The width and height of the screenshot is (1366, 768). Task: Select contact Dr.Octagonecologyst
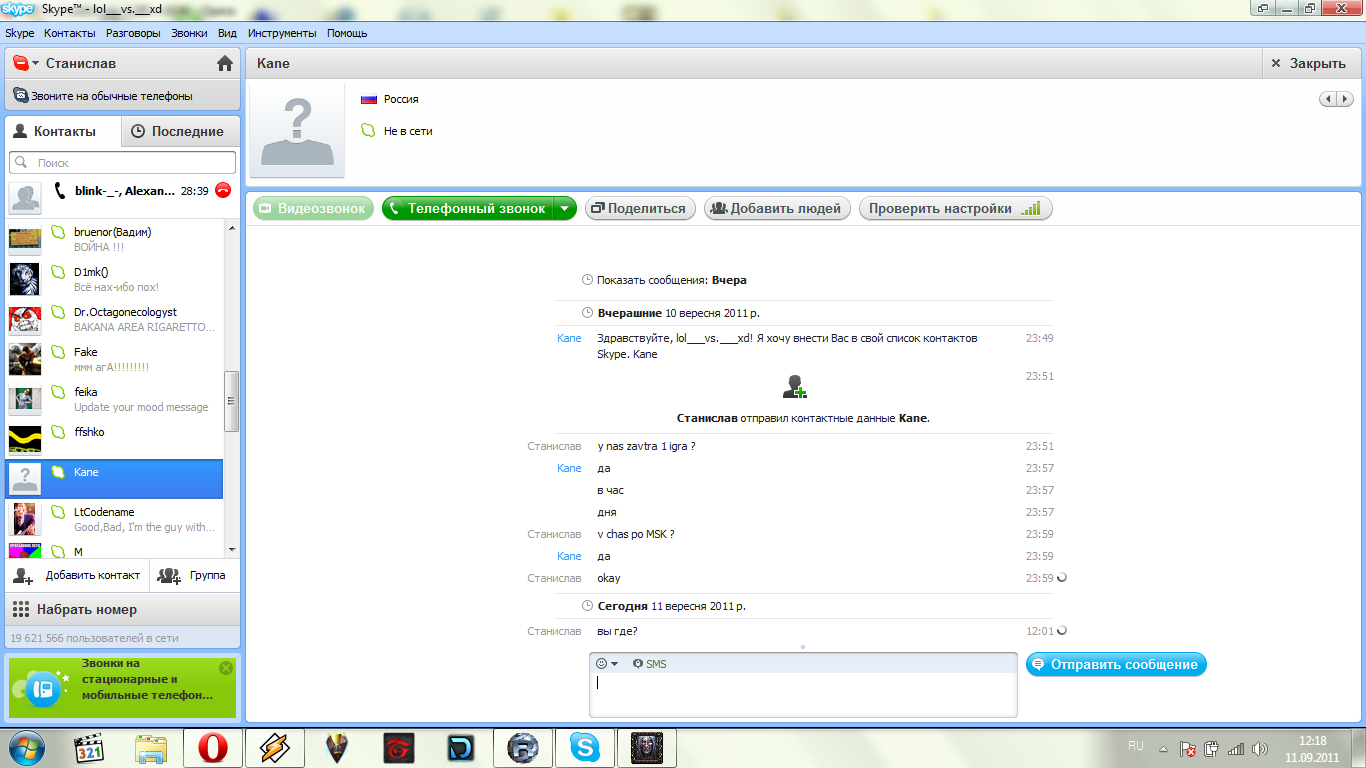pyautogui.click(x=115, y=319)
